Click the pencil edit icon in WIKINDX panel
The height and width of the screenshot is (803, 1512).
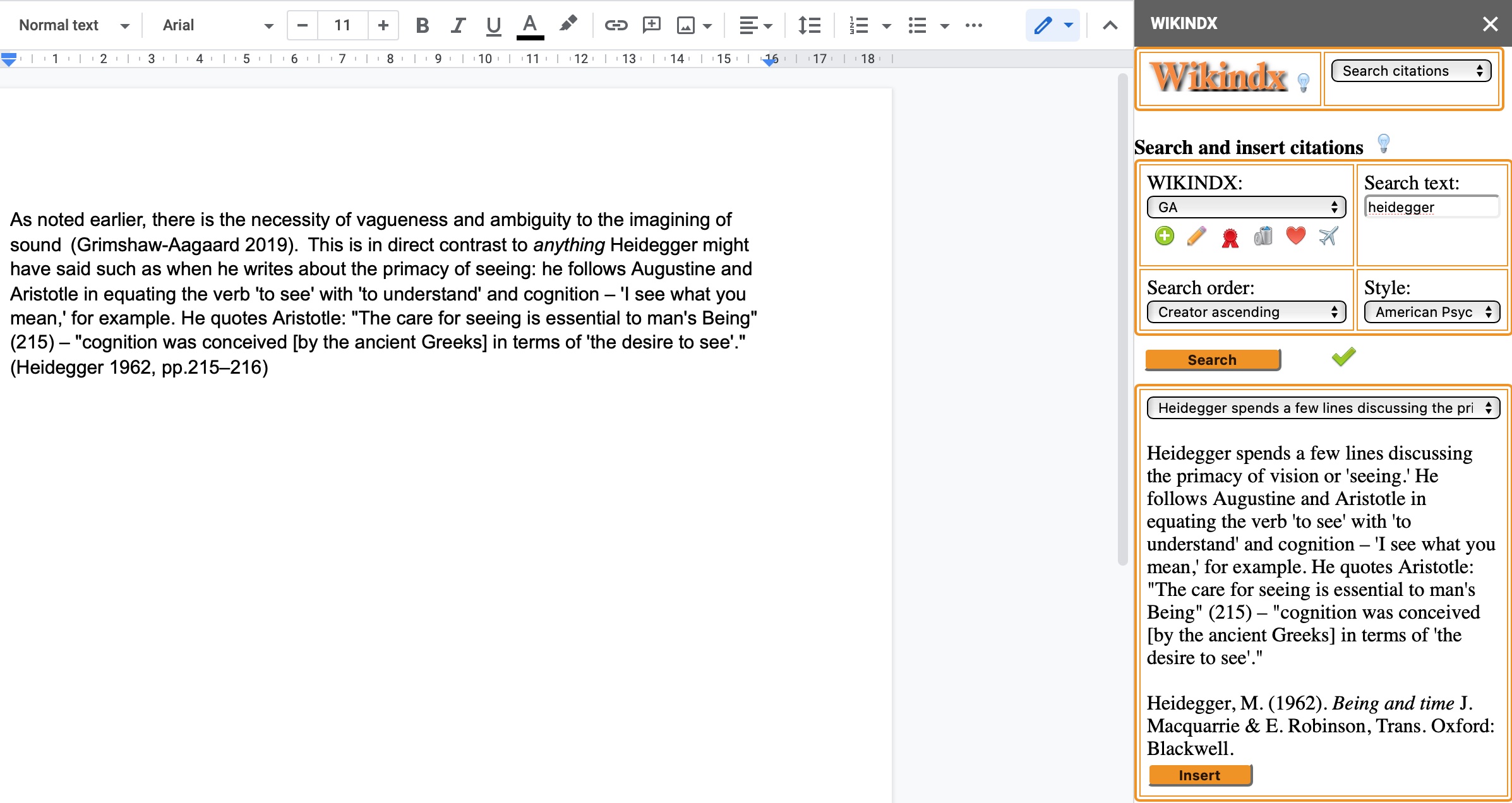point(1197,236)
